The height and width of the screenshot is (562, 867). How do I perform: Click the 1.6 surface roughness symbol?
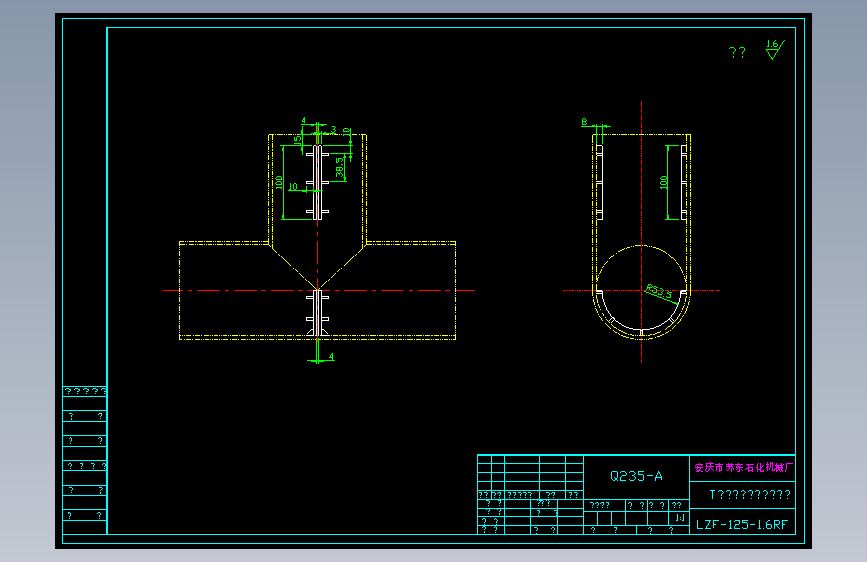click(x=775, y=49)
